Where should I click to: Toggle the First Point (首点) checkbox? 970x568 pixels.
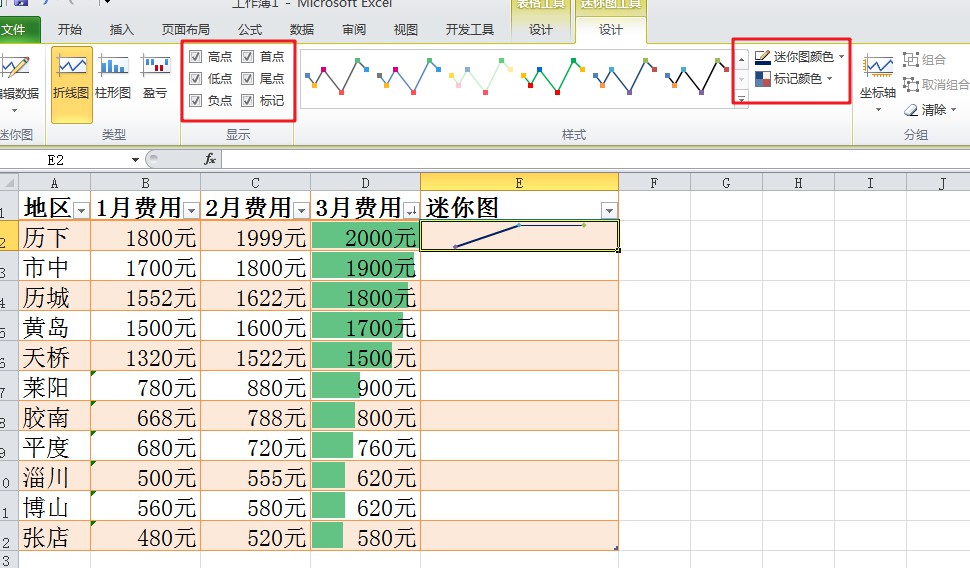[247, 57]
